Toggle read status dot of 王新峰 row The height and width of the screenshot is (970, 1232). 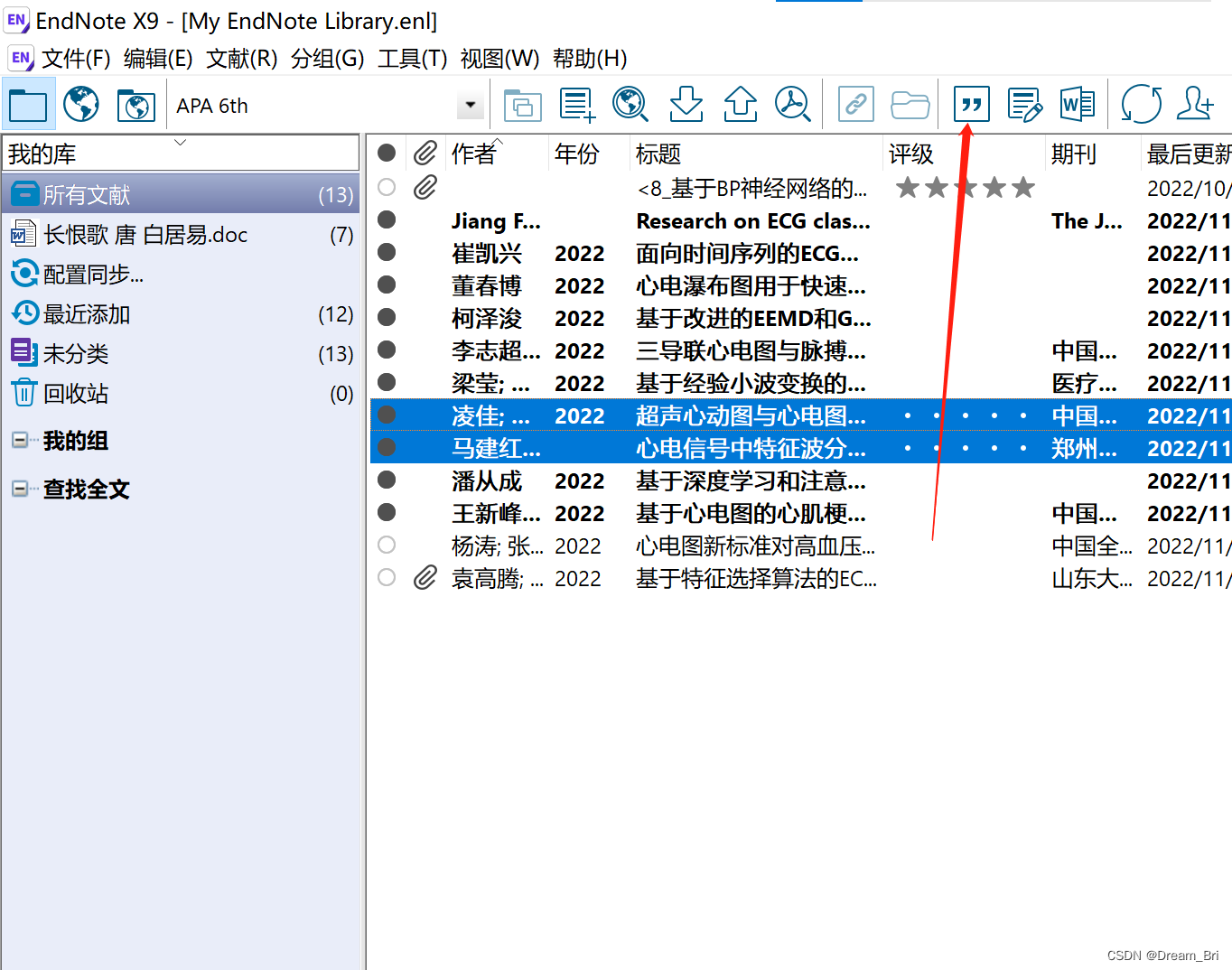coord(387,512)
